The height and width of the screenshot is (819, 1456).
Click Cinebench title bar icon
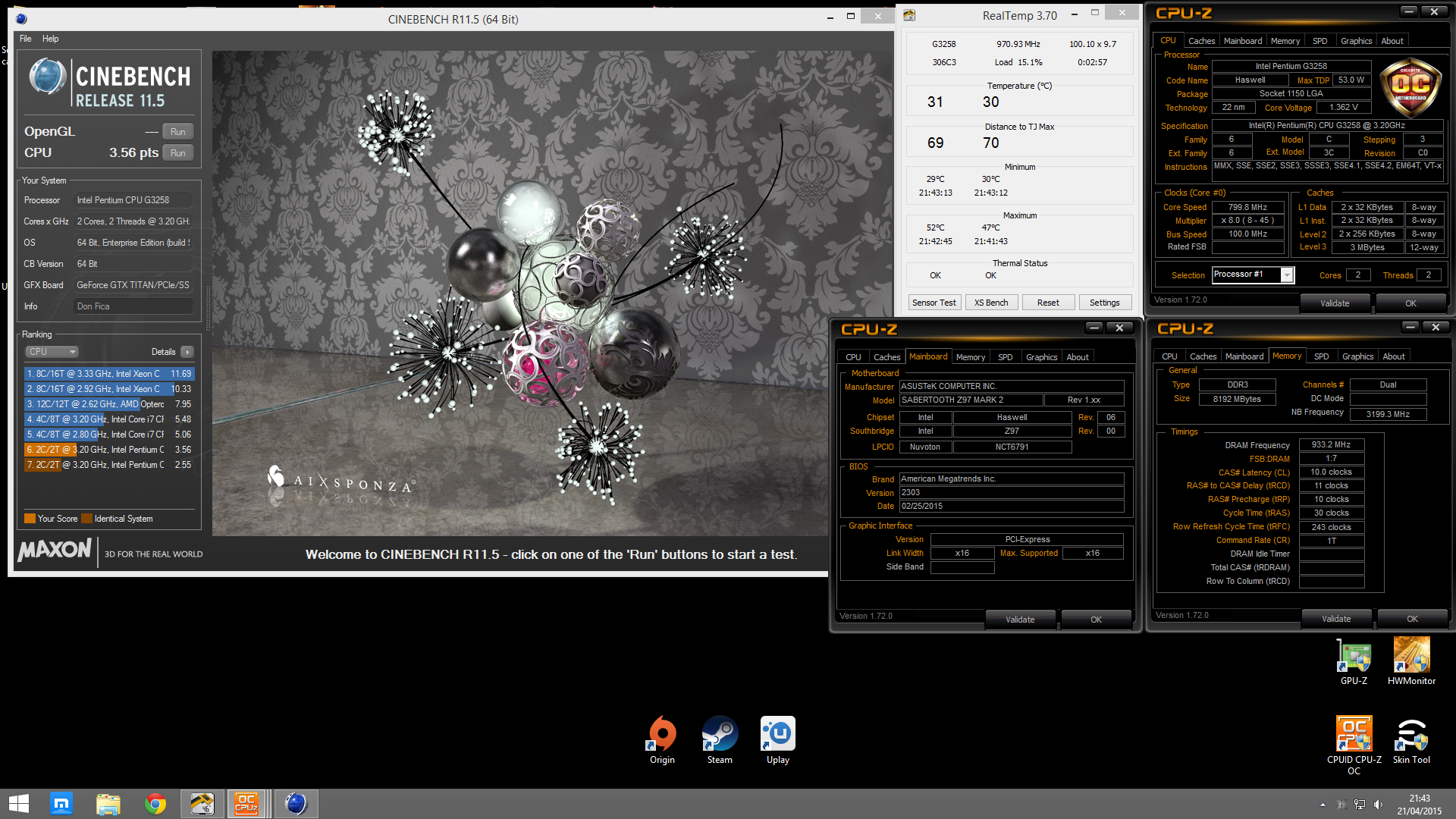(x=21, y=19)
